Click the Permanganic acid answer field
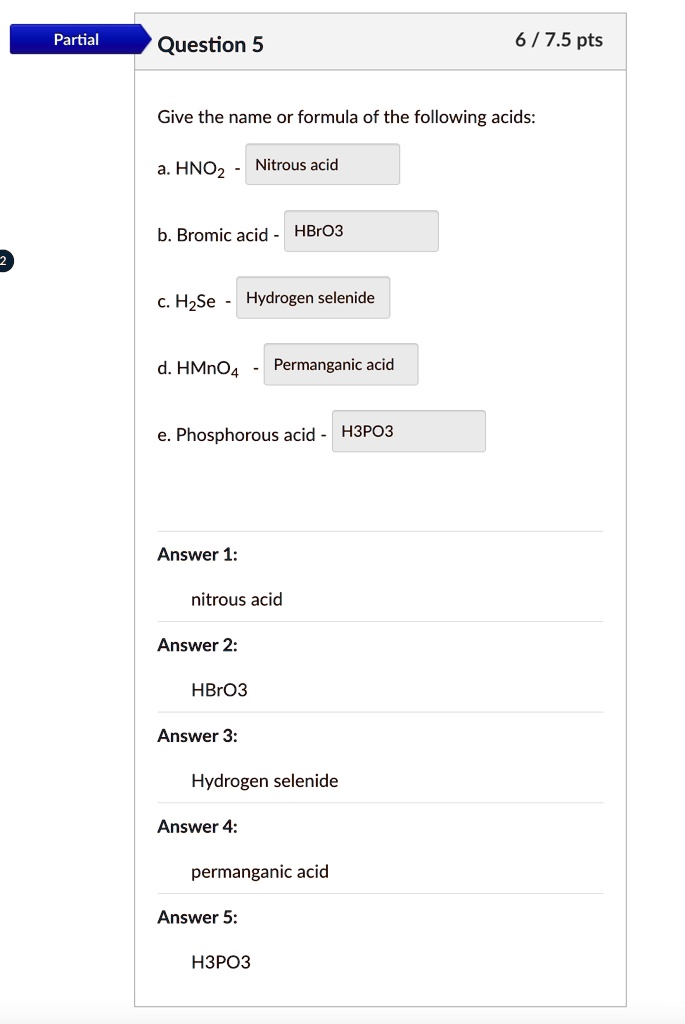Viewport: 685px width, 1024px height. [x=341, y=365]
